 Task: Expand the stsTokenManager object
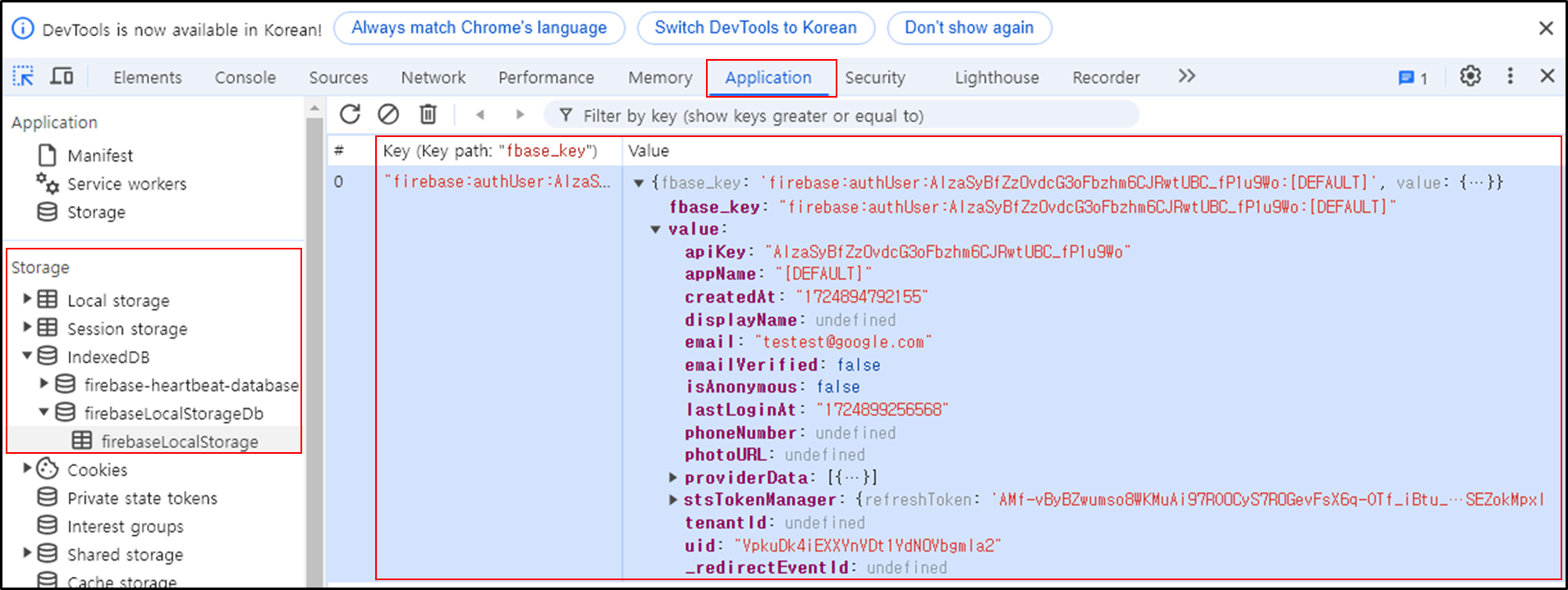tap(673, 499)
